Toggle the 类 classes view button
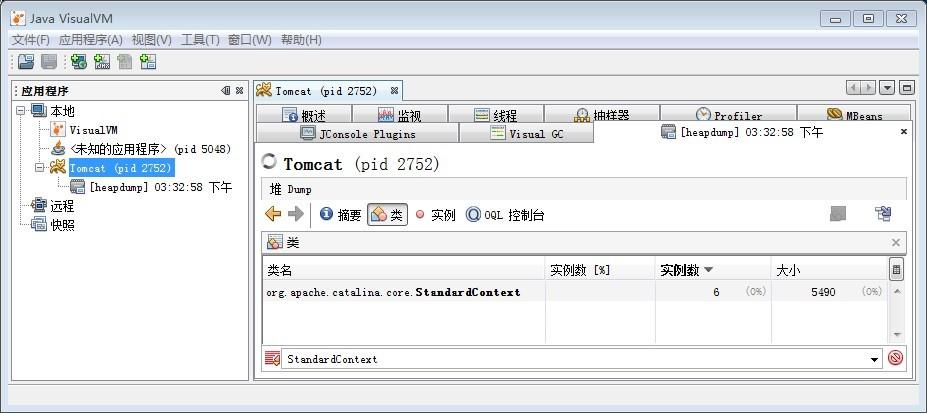Viewport: 927px width, 413px height. pyautogui.click(x=387, y=214)
